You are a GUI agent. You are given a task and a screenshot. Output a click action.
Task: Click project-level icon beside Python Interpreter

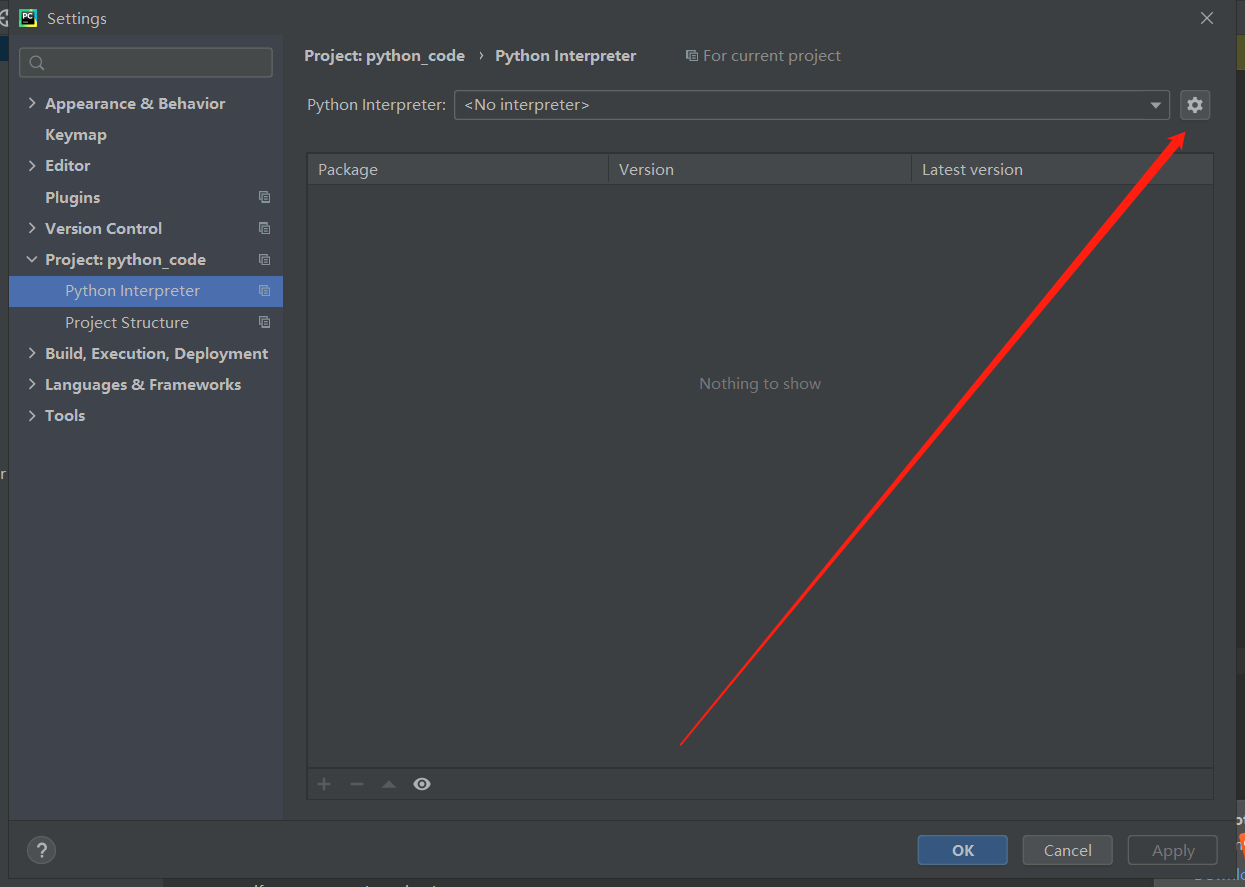pos(264,291)
